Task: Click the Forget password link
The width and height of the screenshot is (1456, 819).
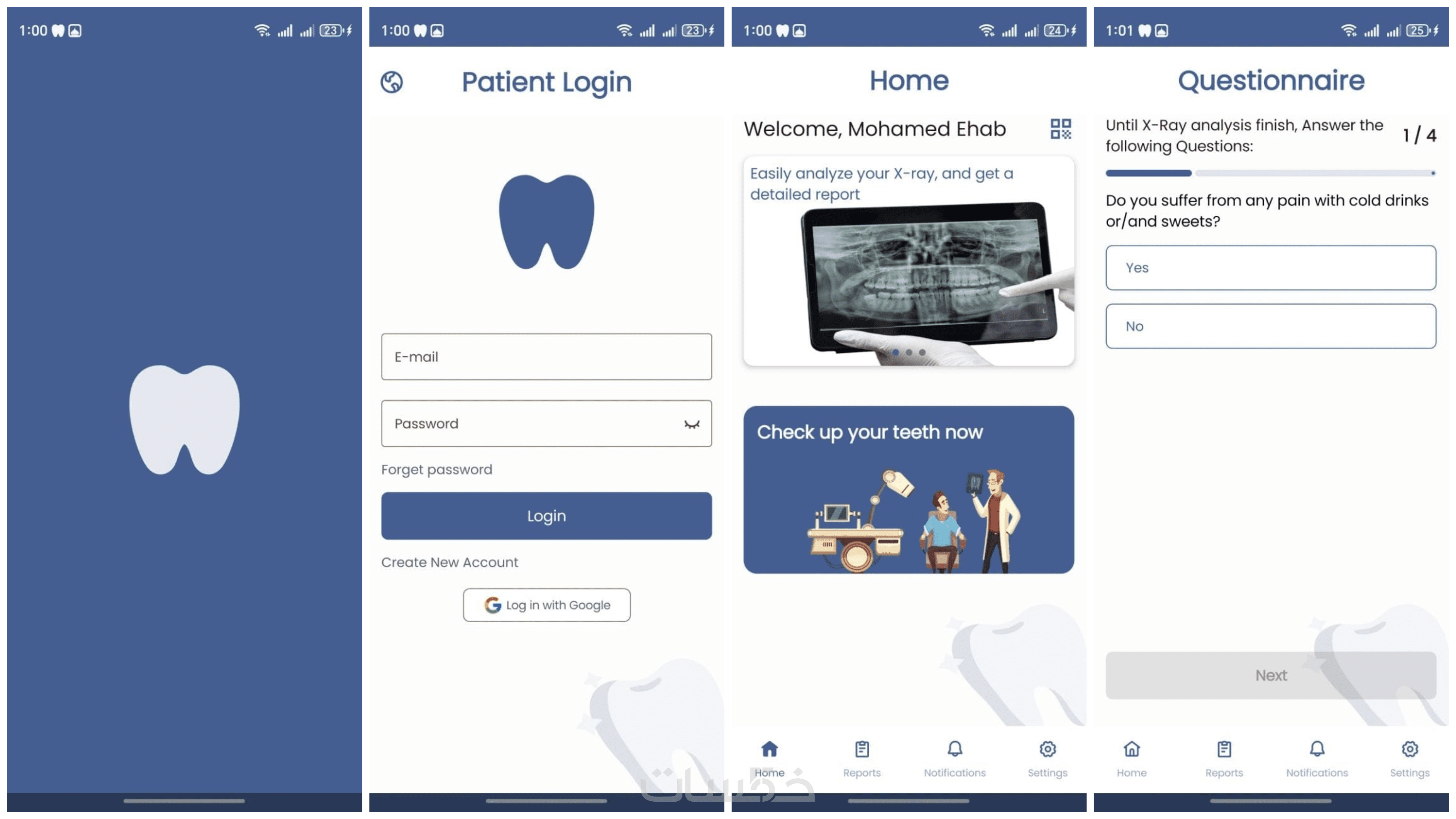Action: click(x=436, y=470)
